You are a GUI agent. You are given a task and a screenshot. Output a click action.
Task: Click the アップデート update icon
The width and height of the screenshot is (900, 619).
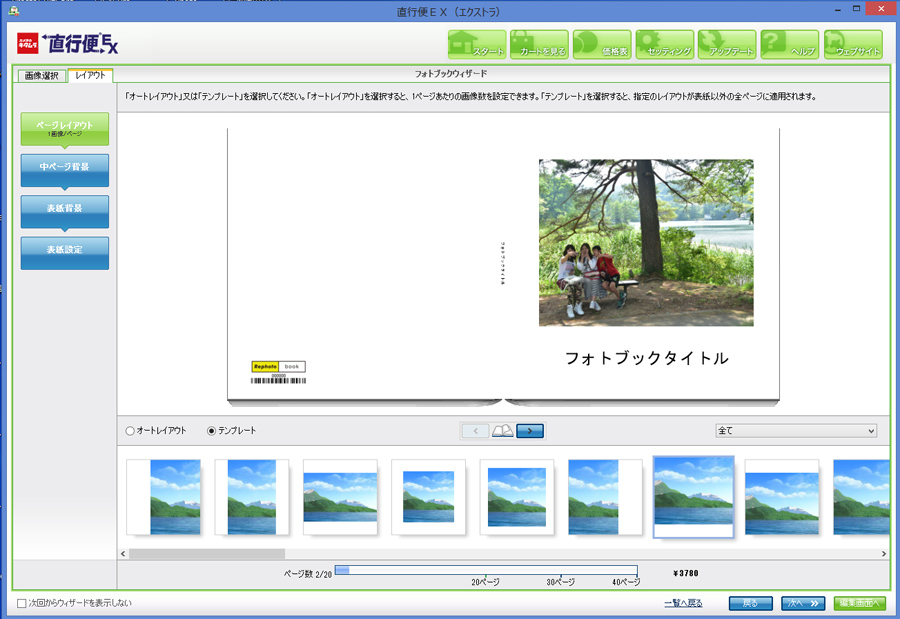pyautogui.click(x=727, y=44)
